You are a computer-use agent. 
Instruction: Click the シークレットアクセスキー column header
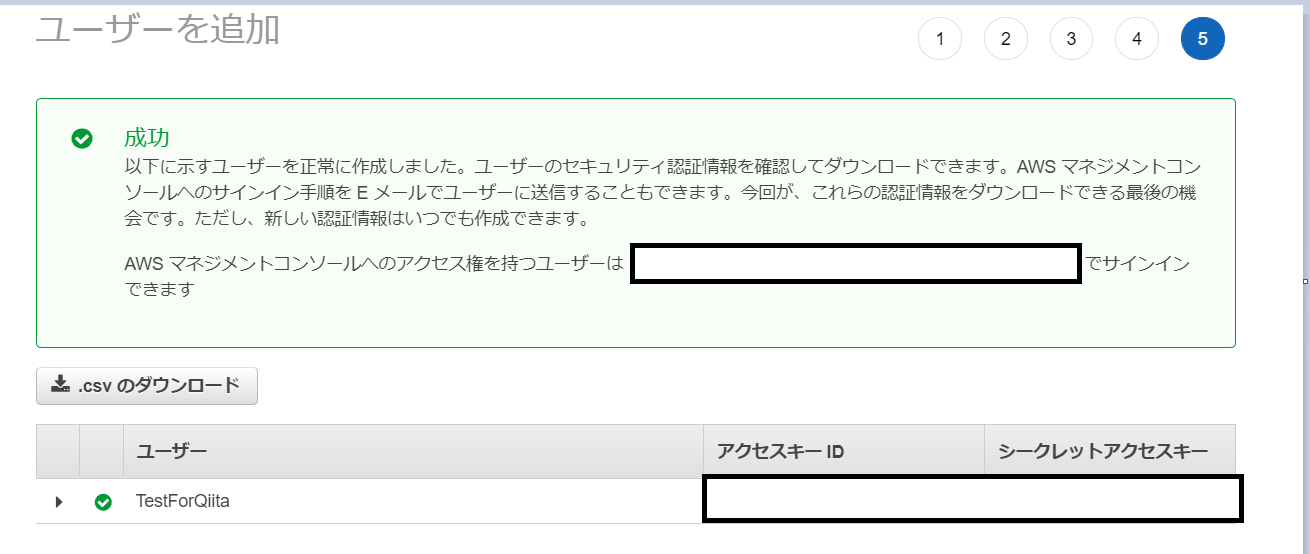point(1110,452)
